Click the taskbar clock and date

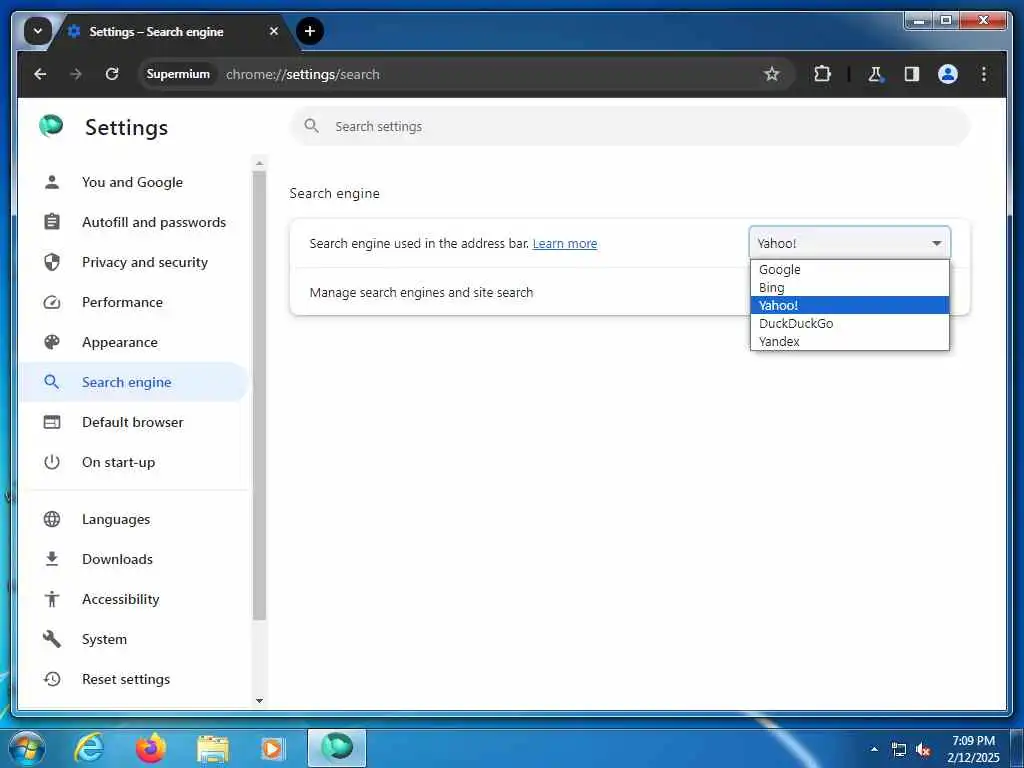click(x=973, y=749)
